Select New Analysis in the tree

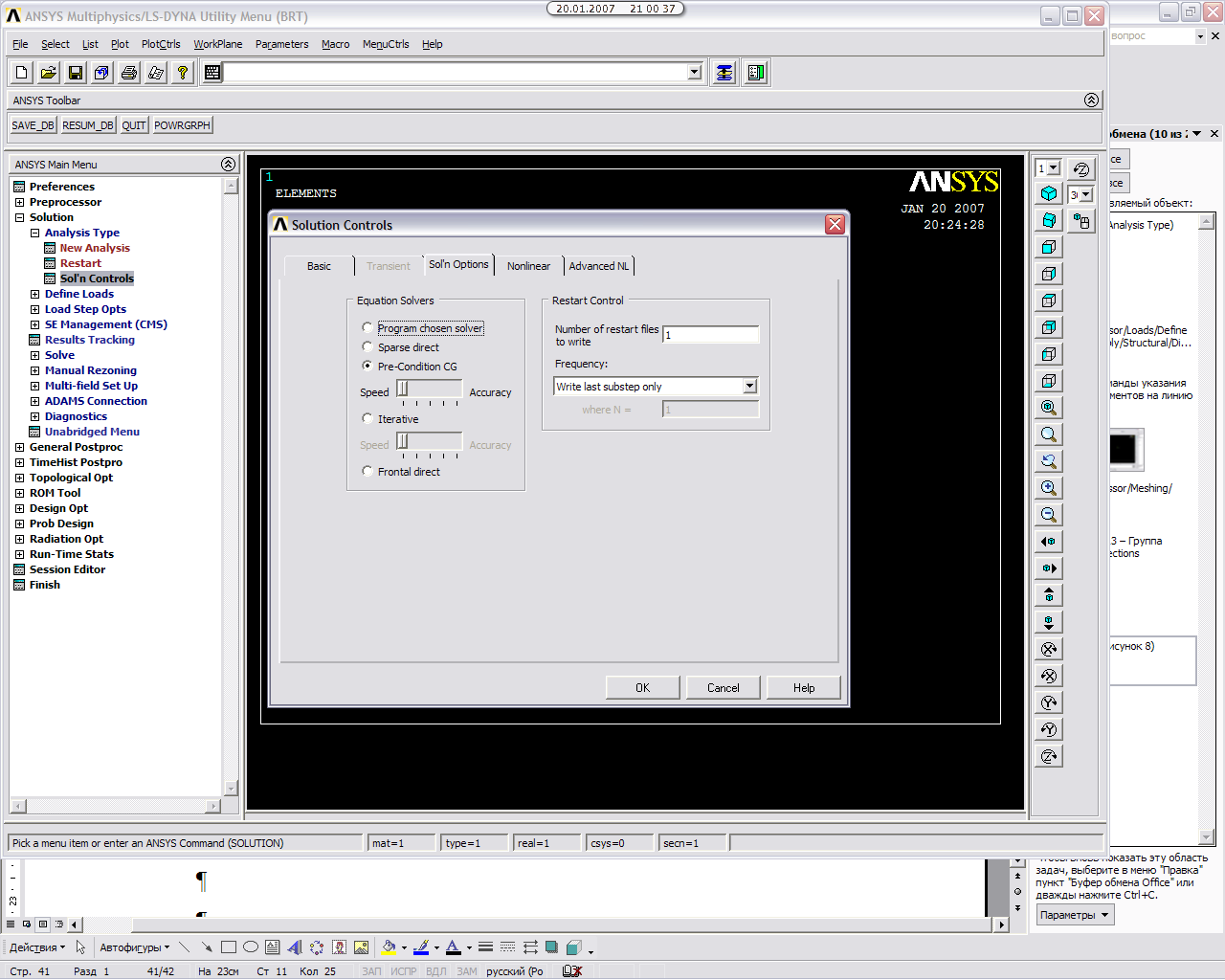click(95, 248)
